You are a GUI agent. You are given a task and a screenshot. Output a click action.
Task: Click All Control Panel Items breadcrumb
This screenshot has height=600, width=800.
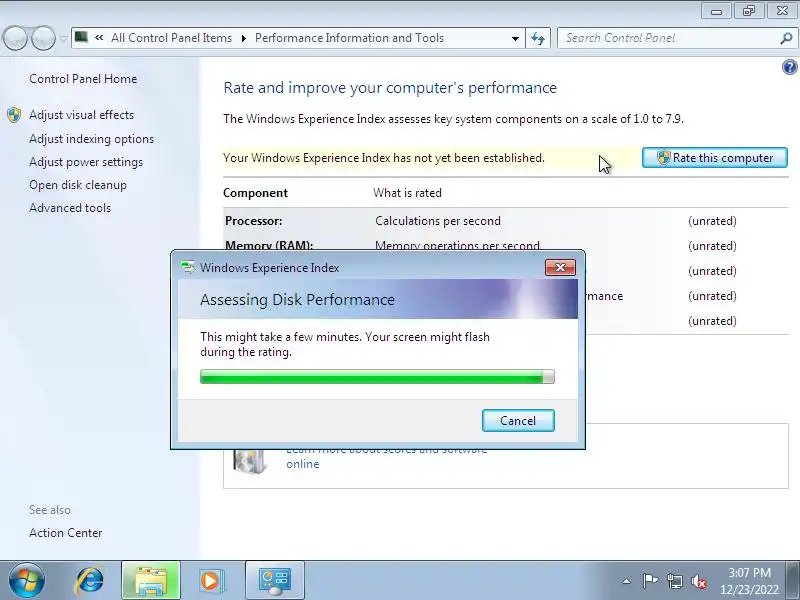point(171,38)
